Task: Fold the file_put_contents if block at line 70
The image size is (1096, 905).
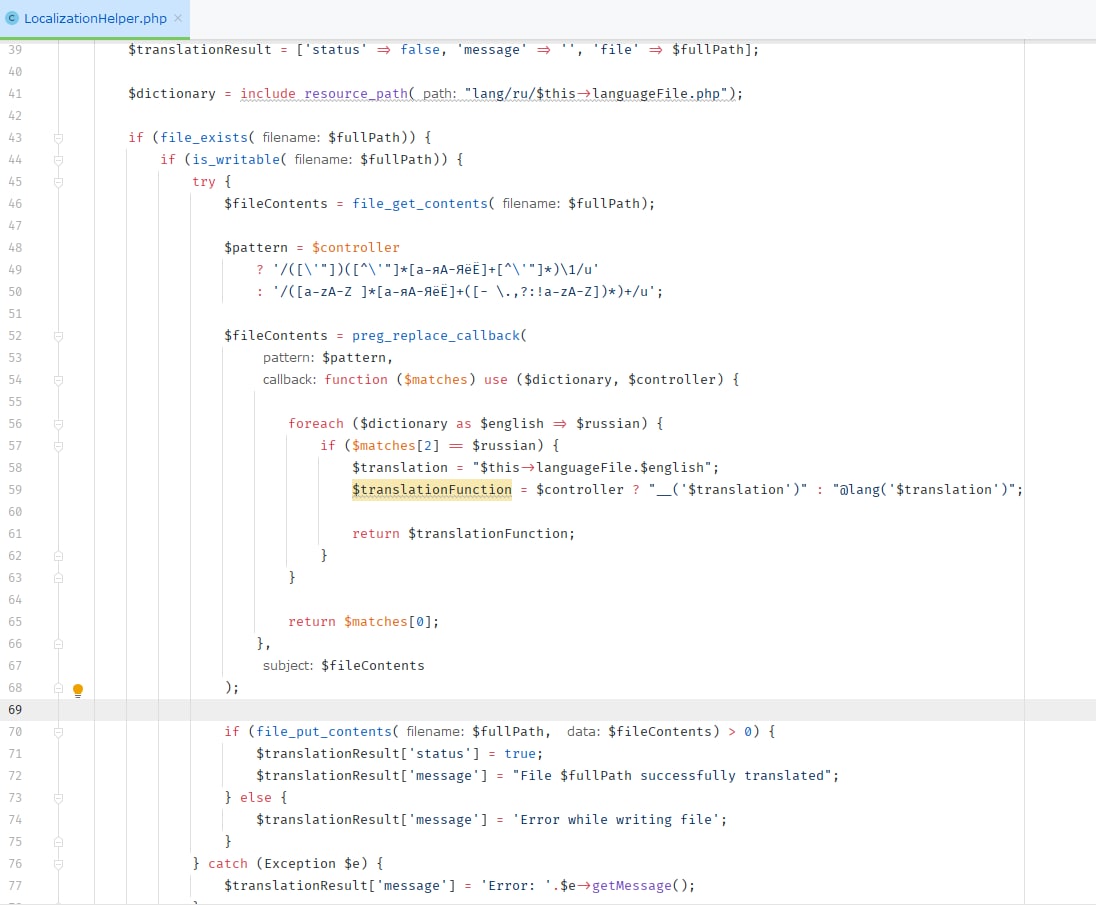Action: 59,732
